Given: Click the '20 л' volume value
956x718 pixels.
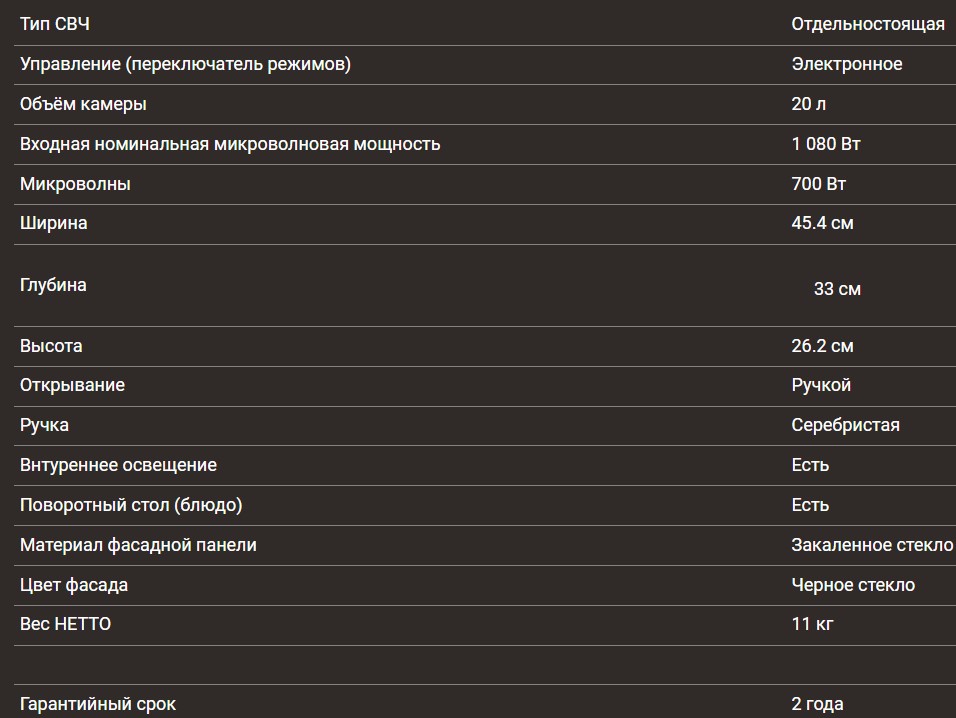Looking at the screenshot, I should (808, 104).
